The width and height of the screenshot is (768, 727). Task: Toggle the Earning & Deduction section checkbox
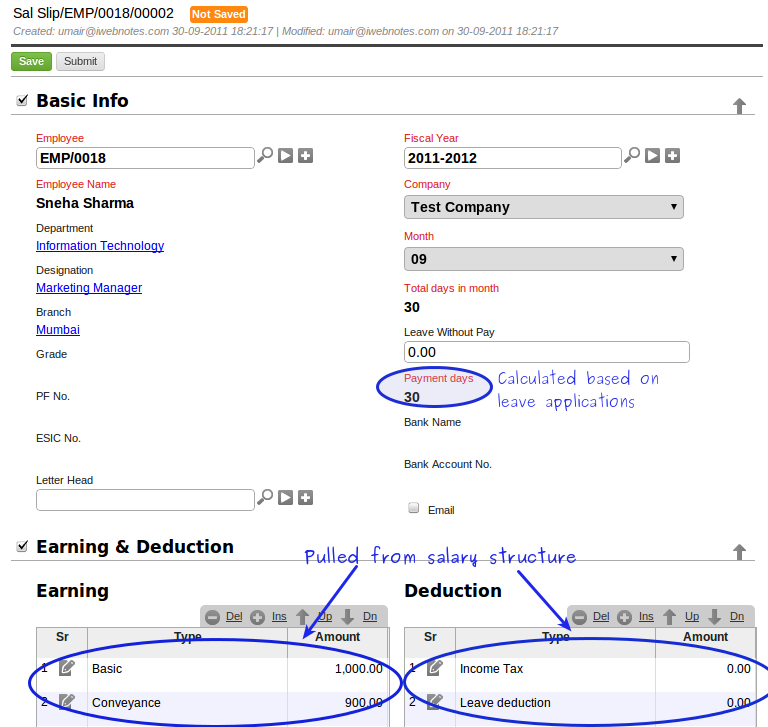point(22,546)
